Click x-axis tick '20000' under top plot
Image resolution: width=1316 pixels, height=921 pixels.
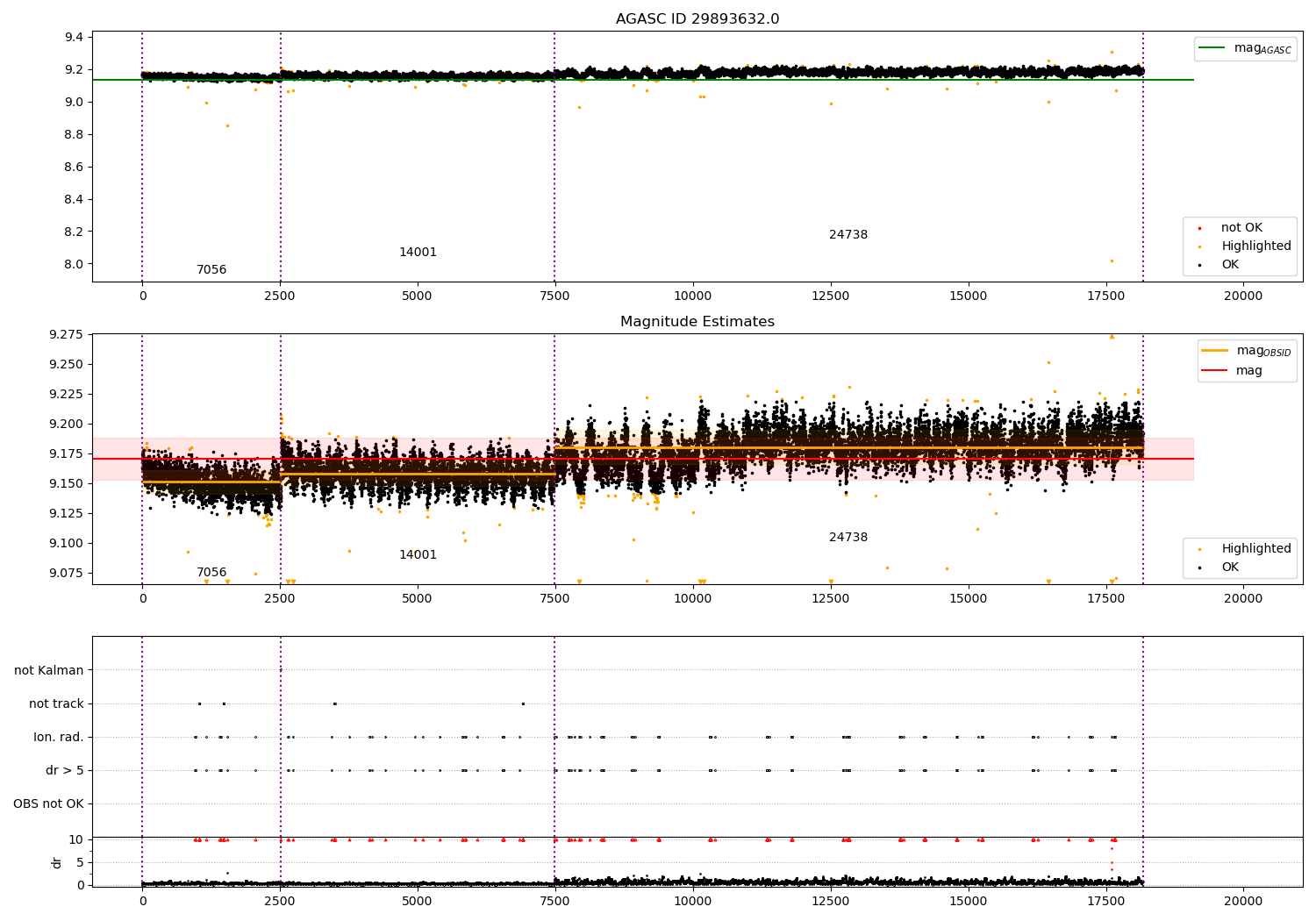[x=1243, y=296]
